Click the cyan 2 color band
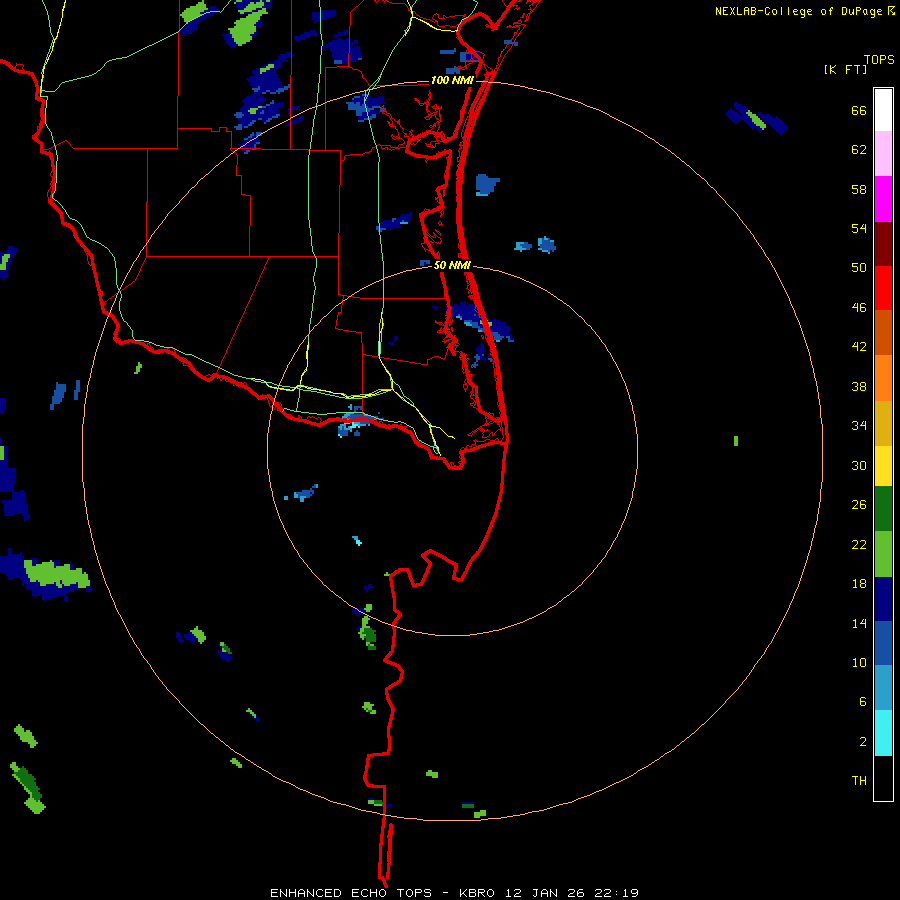This screenshot has height=900, width=900. [883, 733]
